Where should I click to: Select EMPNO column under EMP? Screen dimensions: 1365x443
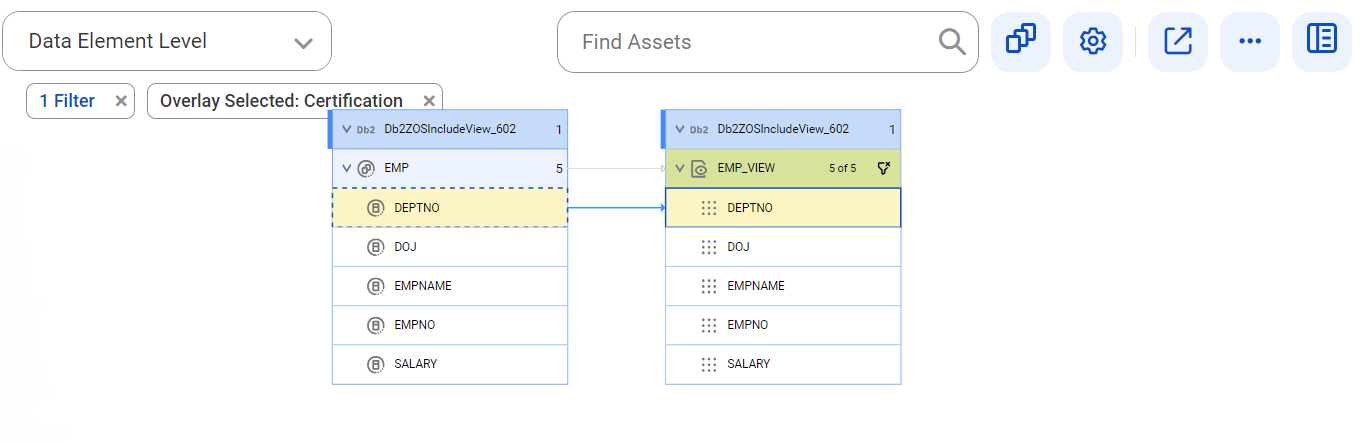(450, 325)
